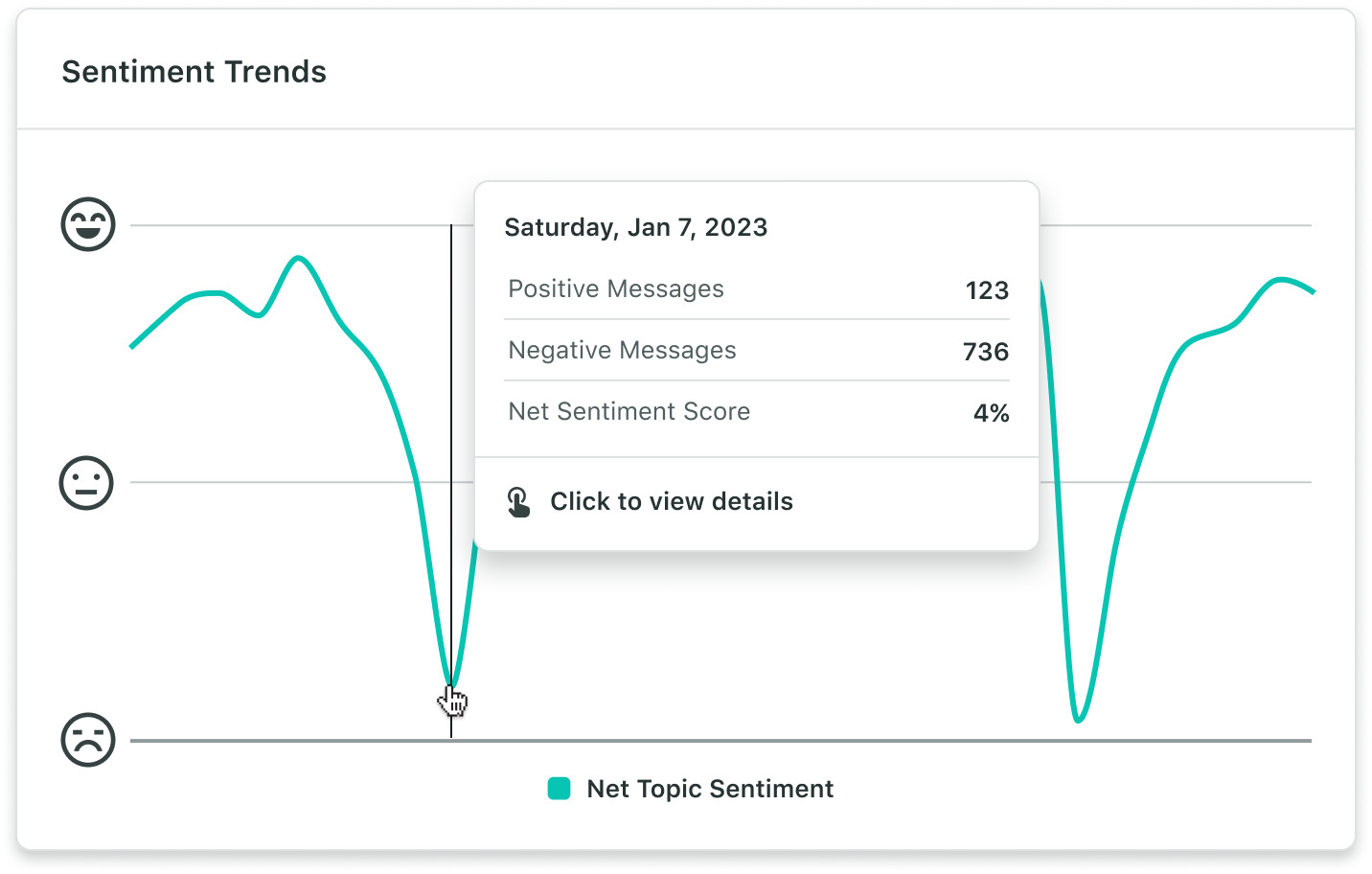Select the frowning face icon at the bottom
Image resolution: width=1372 pixels, height=874 pixels.
pos(86,740)
